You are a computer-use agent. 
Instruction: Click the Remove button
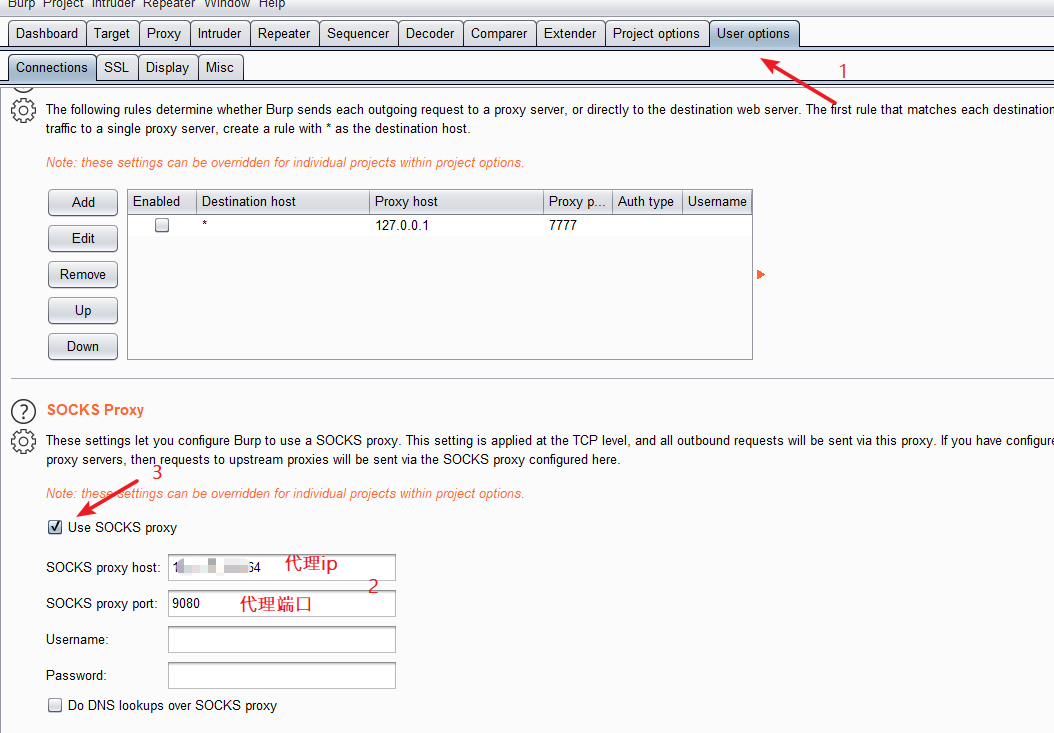pyautogui.click(x=83, y=274)
